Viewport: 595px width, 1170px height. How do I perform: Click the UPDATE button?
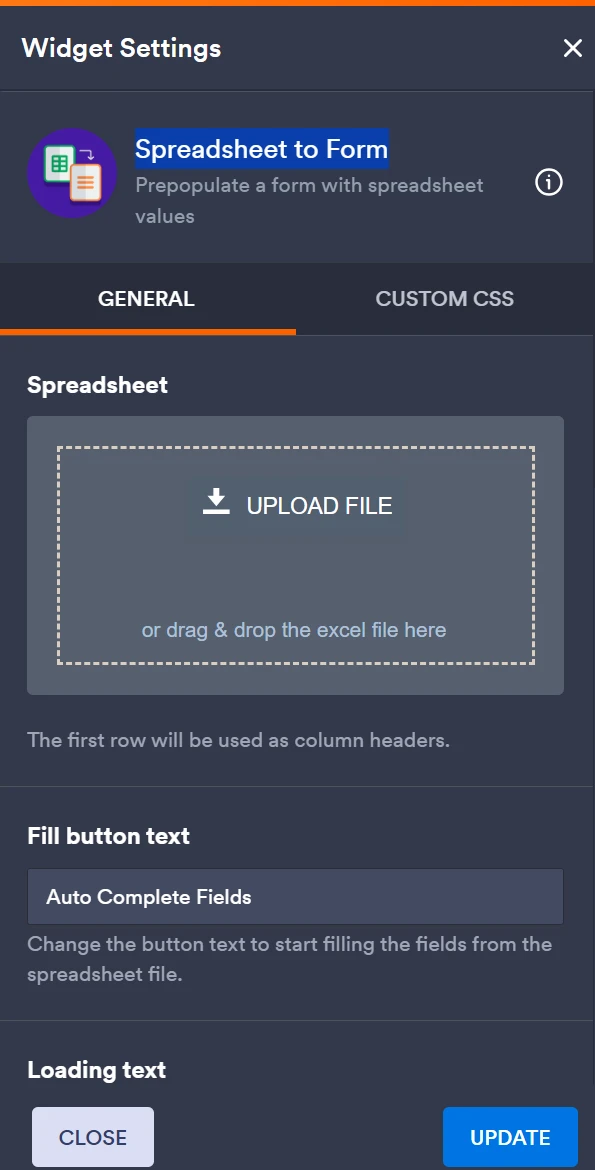coord(510,1137)
